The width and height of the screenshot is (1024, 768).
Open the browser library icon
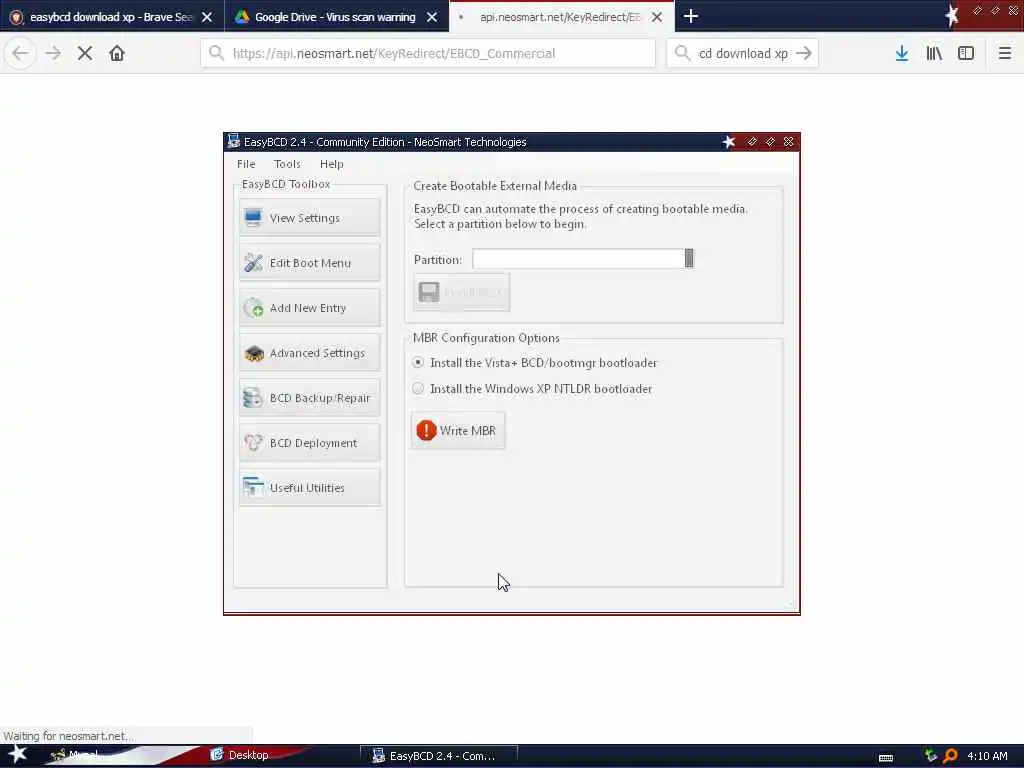click(x=934, y=54)
